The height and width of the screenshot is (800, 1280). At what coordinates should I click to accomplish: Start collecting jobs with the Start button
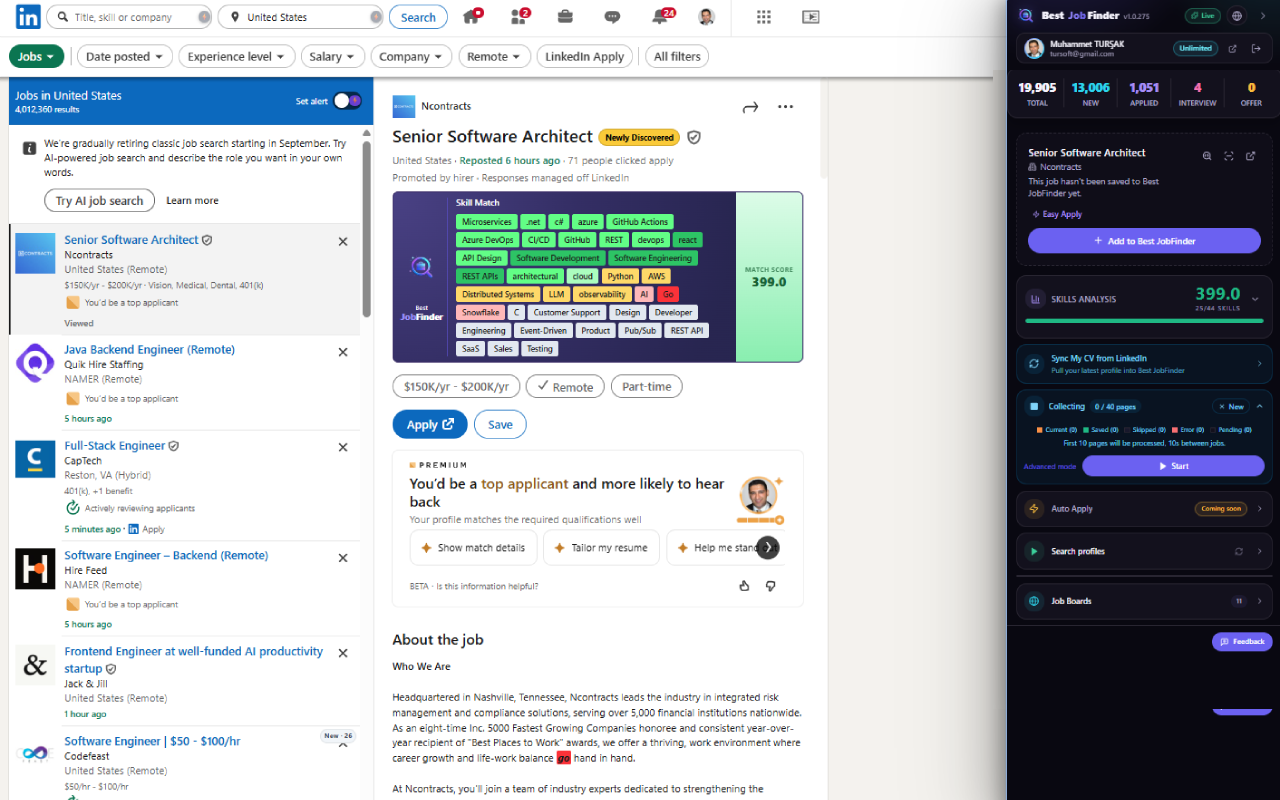point(1173,466)
